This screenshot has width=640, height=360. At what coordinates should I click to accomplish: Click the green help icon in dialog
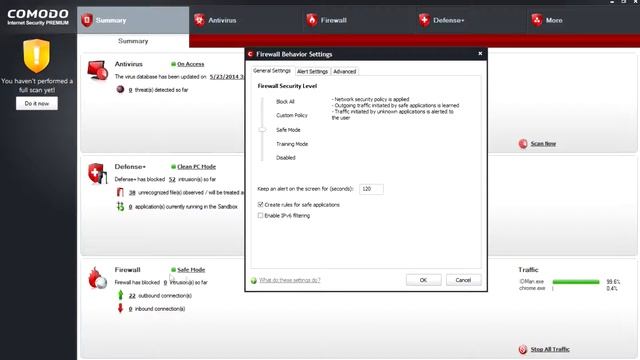[x=254, y=280]
